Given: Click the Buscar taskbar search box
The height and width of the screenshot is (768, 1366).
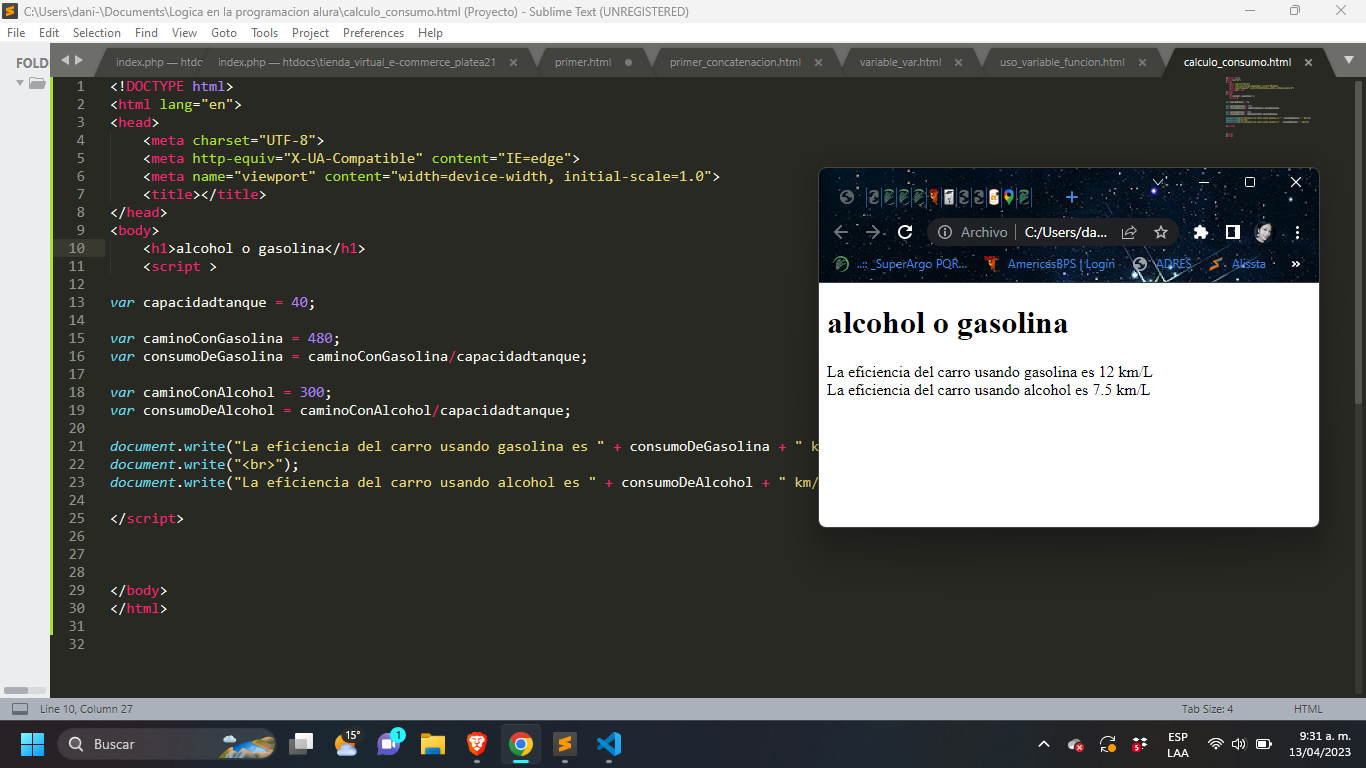Looking at the screenshot, I should click(x=166, y=744).
